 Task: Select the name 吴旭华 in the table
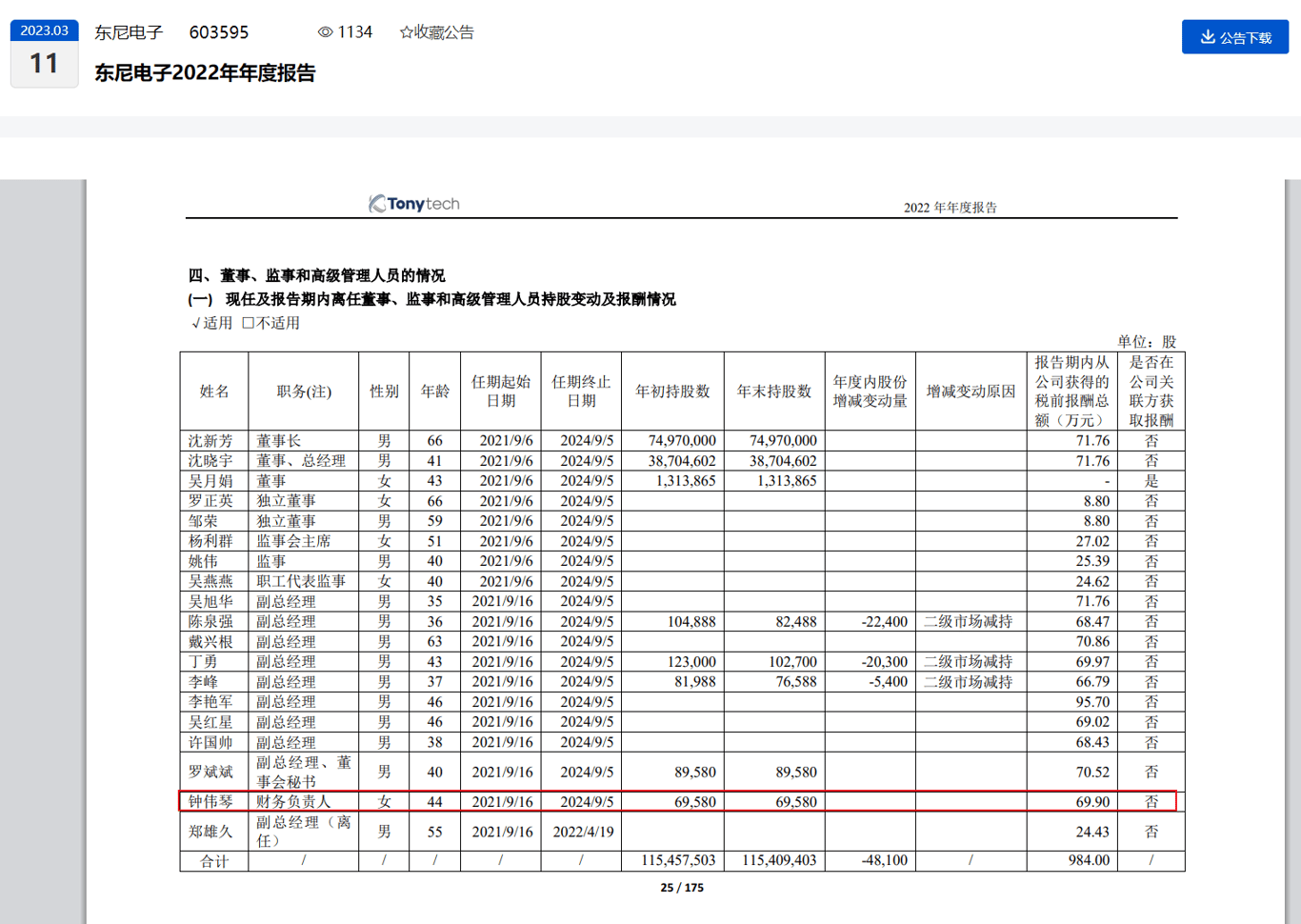pyautogui.click(x=210, y=602)
